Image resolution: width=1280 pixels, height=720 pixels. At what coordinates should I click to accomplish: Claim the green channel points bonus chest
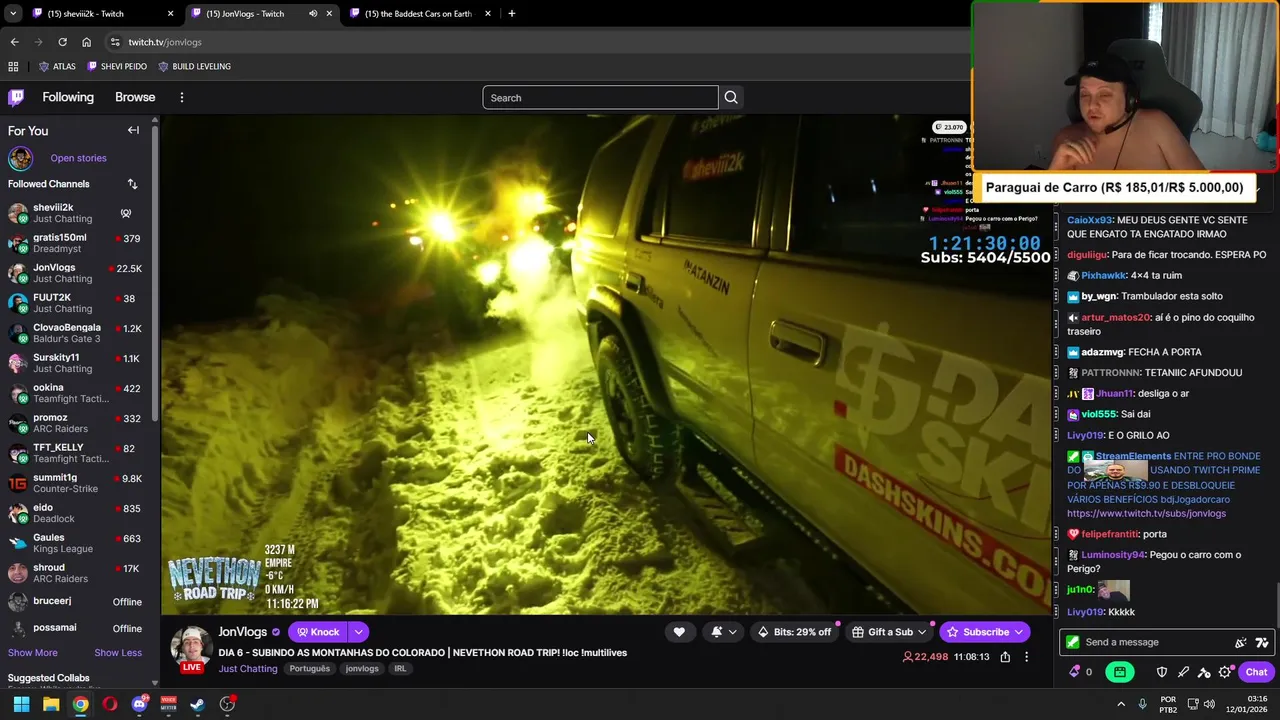click(x=1120, y=672)
